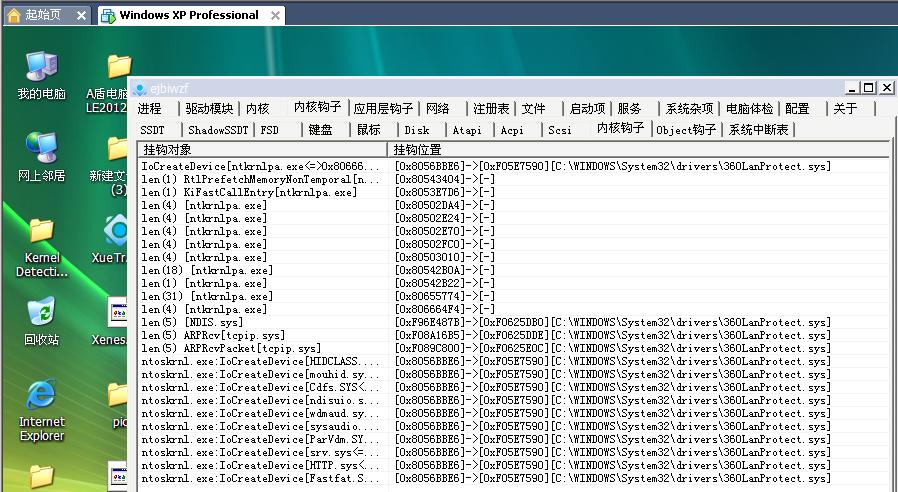The image size is (898, 492).
Task: Select IoCreateDevice[HTTP.sys row
Action: point(514,465)
